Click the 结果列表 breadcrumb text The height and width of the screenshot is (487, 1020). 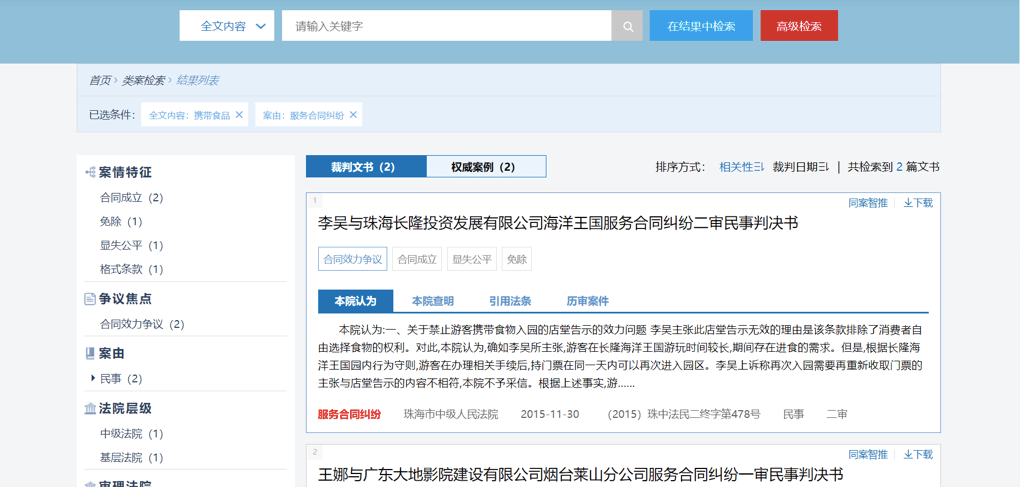(198, 81)
